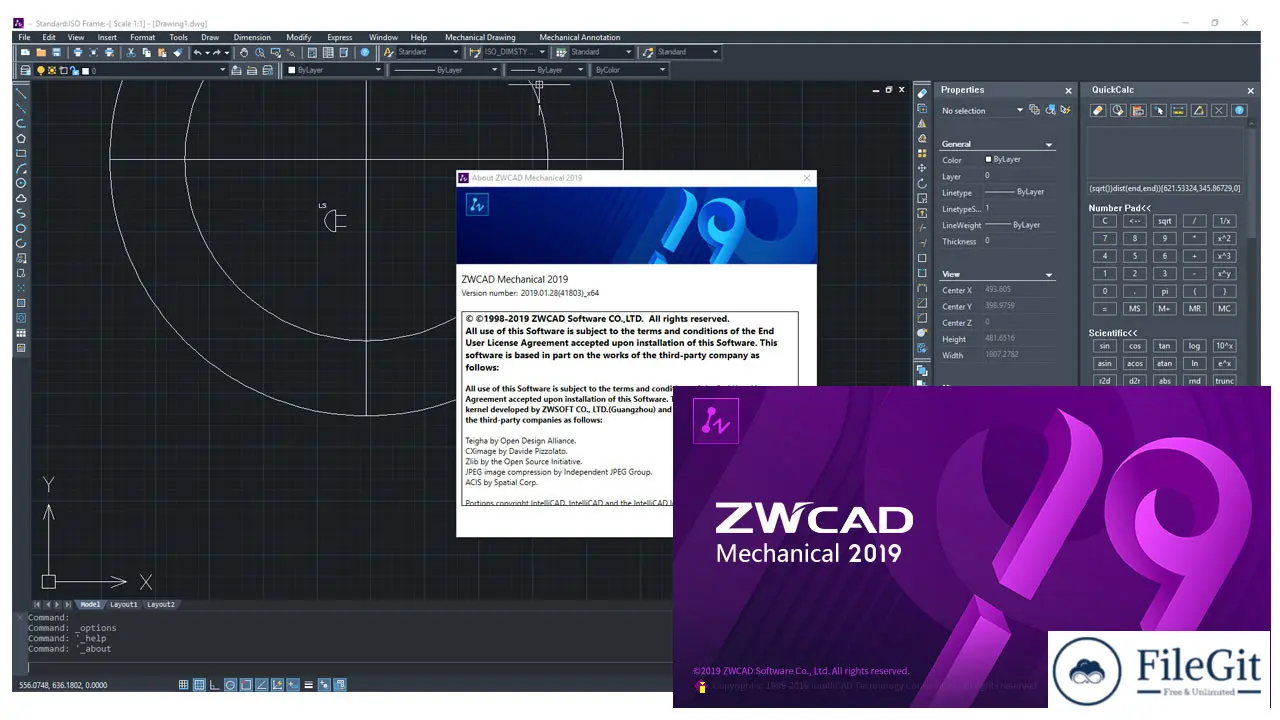Click QuickCalc Clear History icon
The image size is (1280, 720).
(x=1118, y=110)
